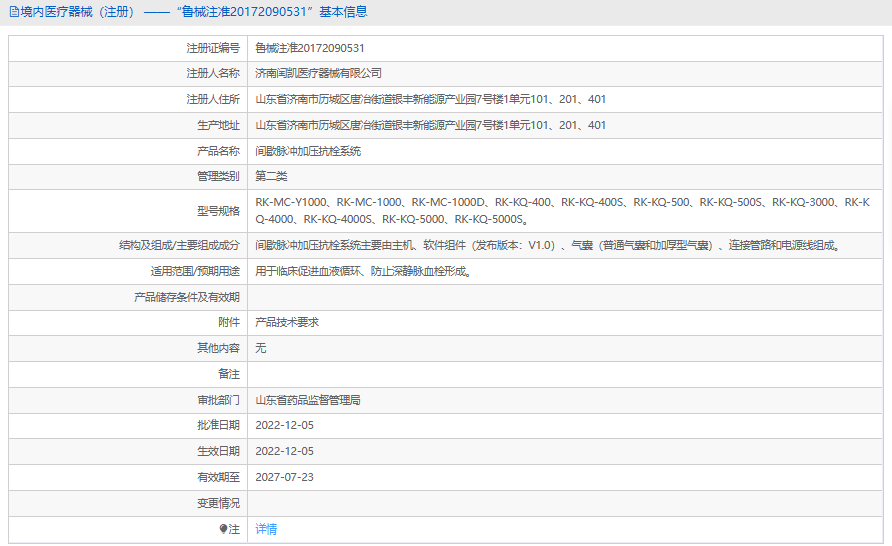Click the bullet icon beside 注
Viewport: 892px width, 546px height.
tap(223, 529)
